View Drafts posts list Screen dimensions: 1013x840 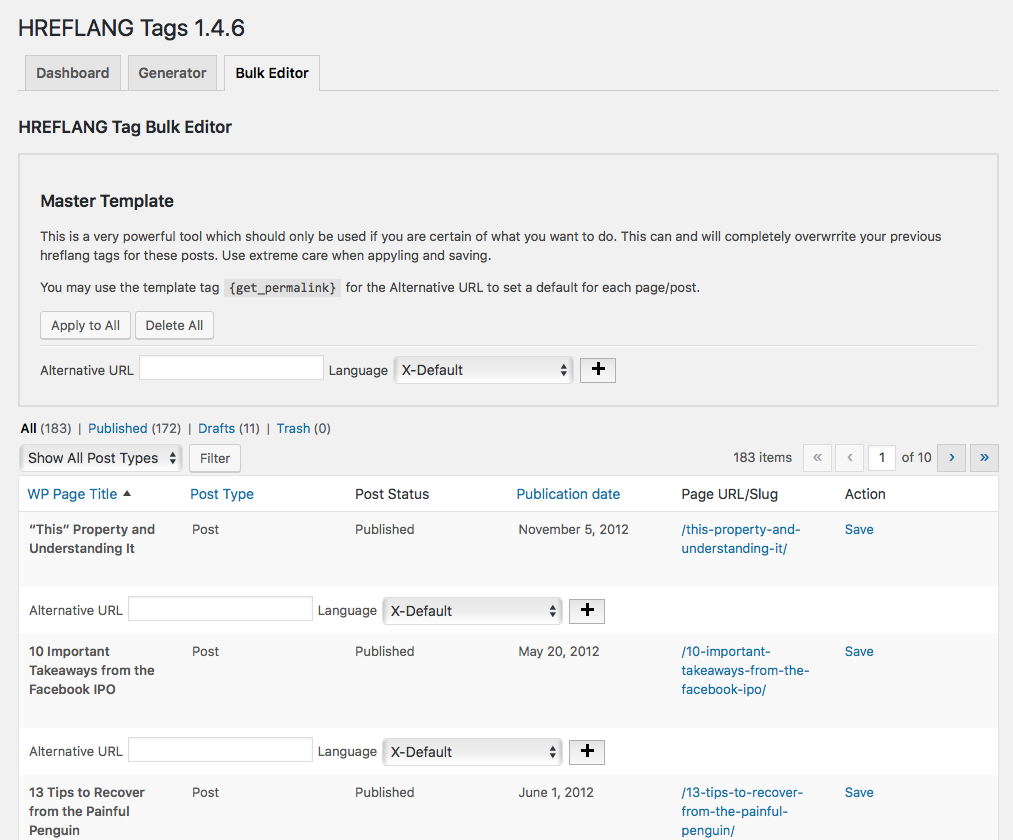point(216,428)
